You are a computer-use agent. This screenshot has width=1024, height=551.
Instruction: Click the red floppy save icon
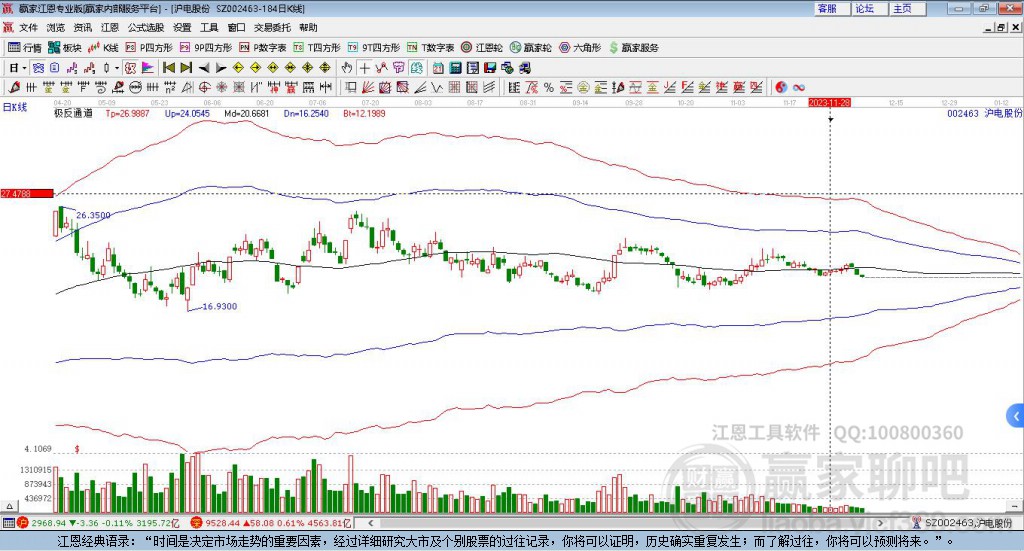pyautogui.click(x=490, y=68)
